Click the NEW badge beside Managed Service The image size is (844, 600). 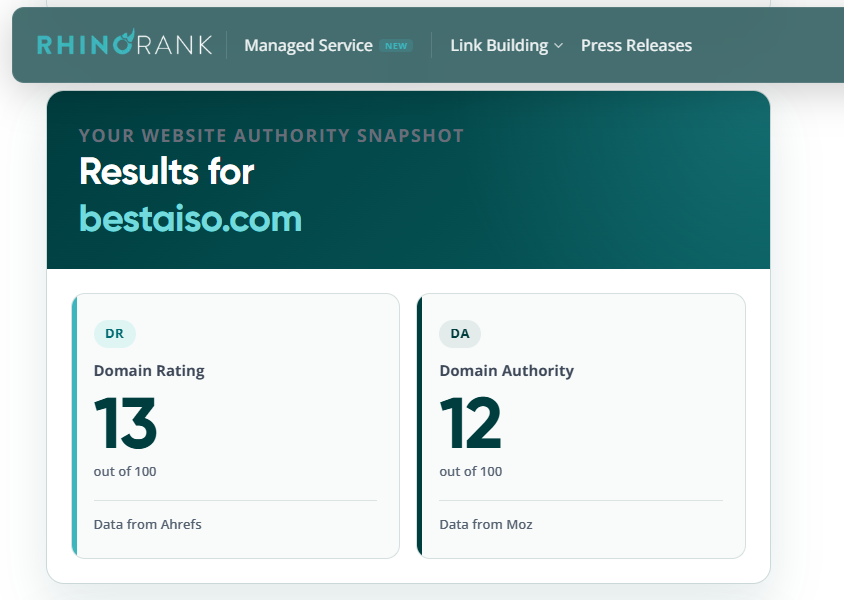pyautogui.click(x=396, y=46)
